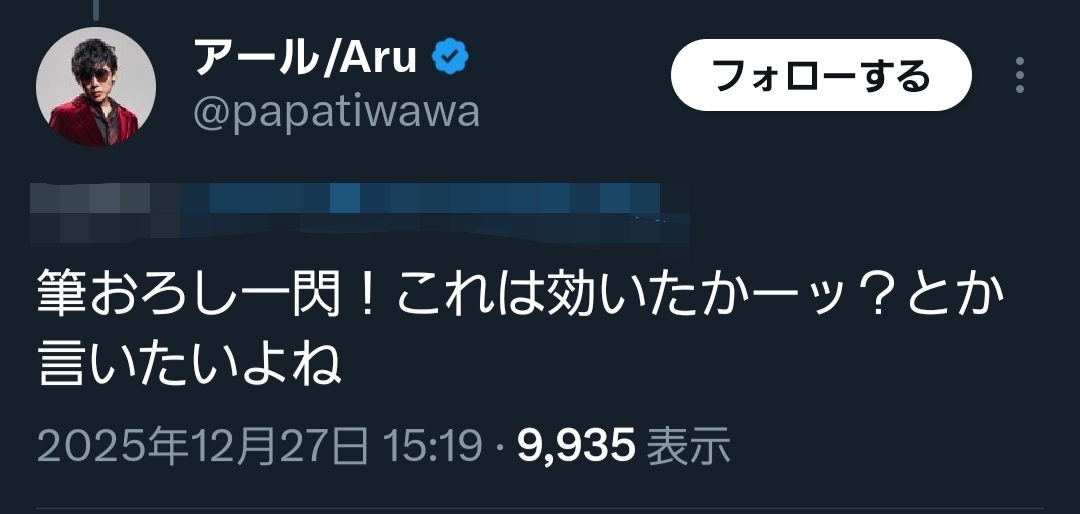
Task: Click the thread connector line above avatar
Action: coord(96,8)
